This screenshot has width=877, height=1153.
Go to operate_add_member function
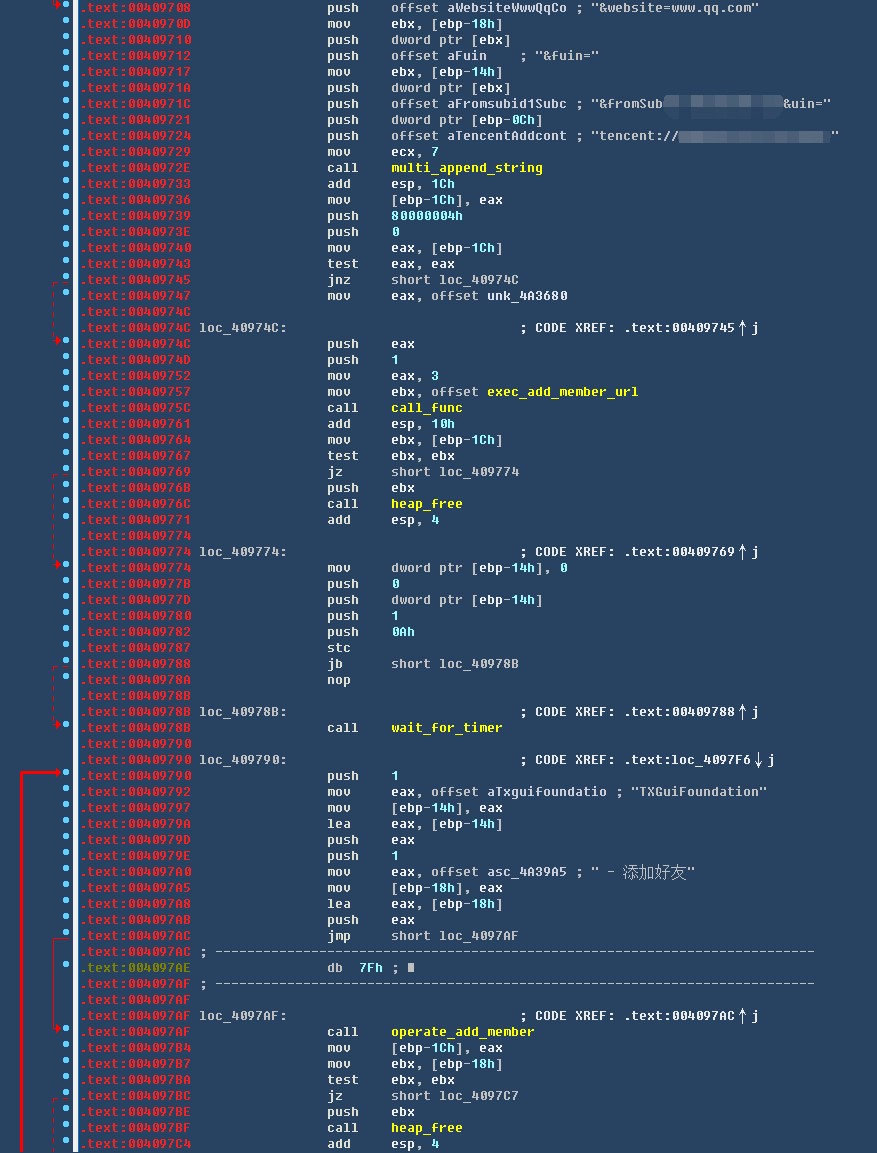click(x=462, y=1032)
